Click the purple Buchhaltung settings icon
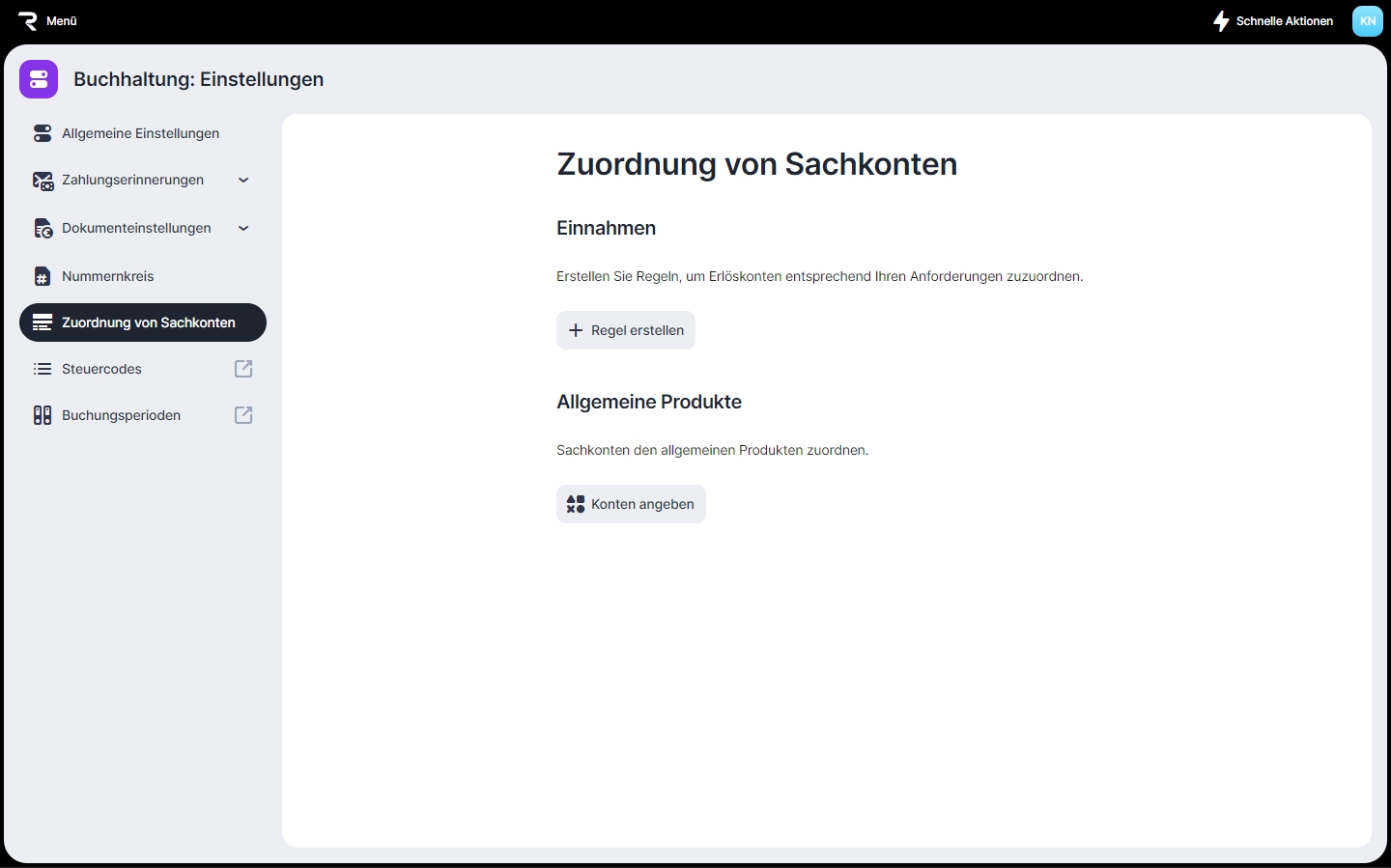 click(x=39, y=79)
